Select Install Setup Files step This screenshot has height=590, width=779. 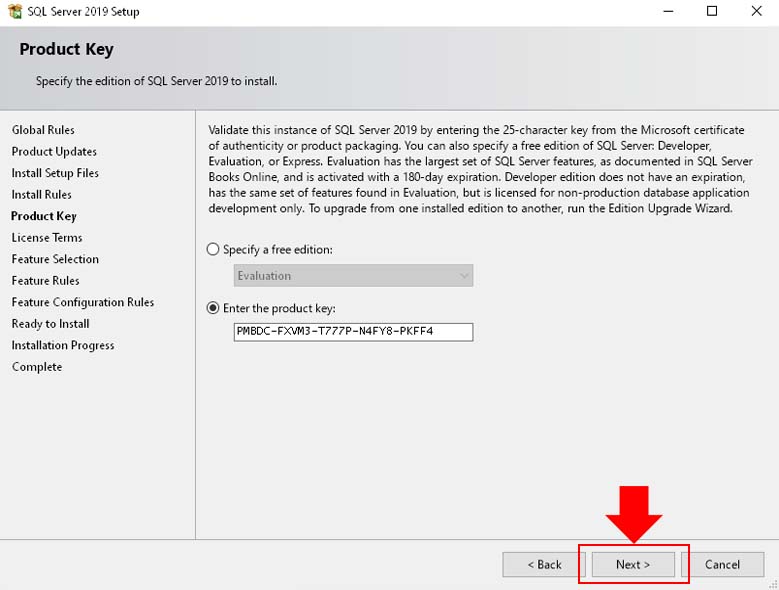[x=55, y=173]
